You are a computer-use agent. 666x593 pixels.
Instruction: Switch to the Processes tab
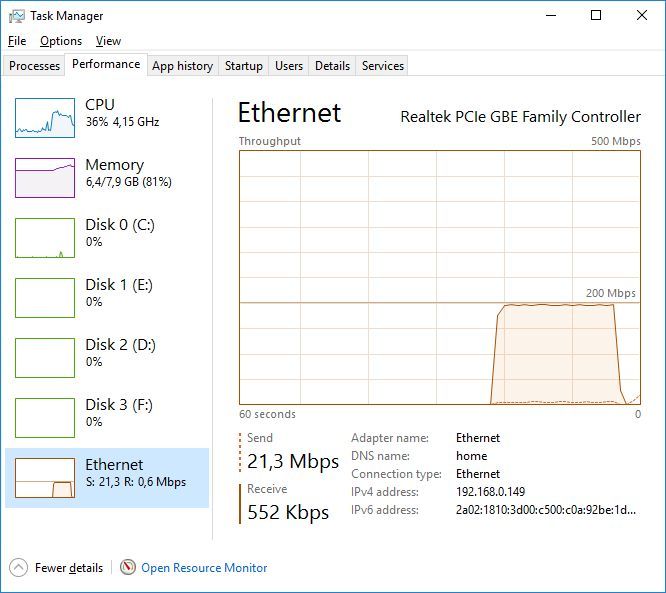tap(35, 66)
